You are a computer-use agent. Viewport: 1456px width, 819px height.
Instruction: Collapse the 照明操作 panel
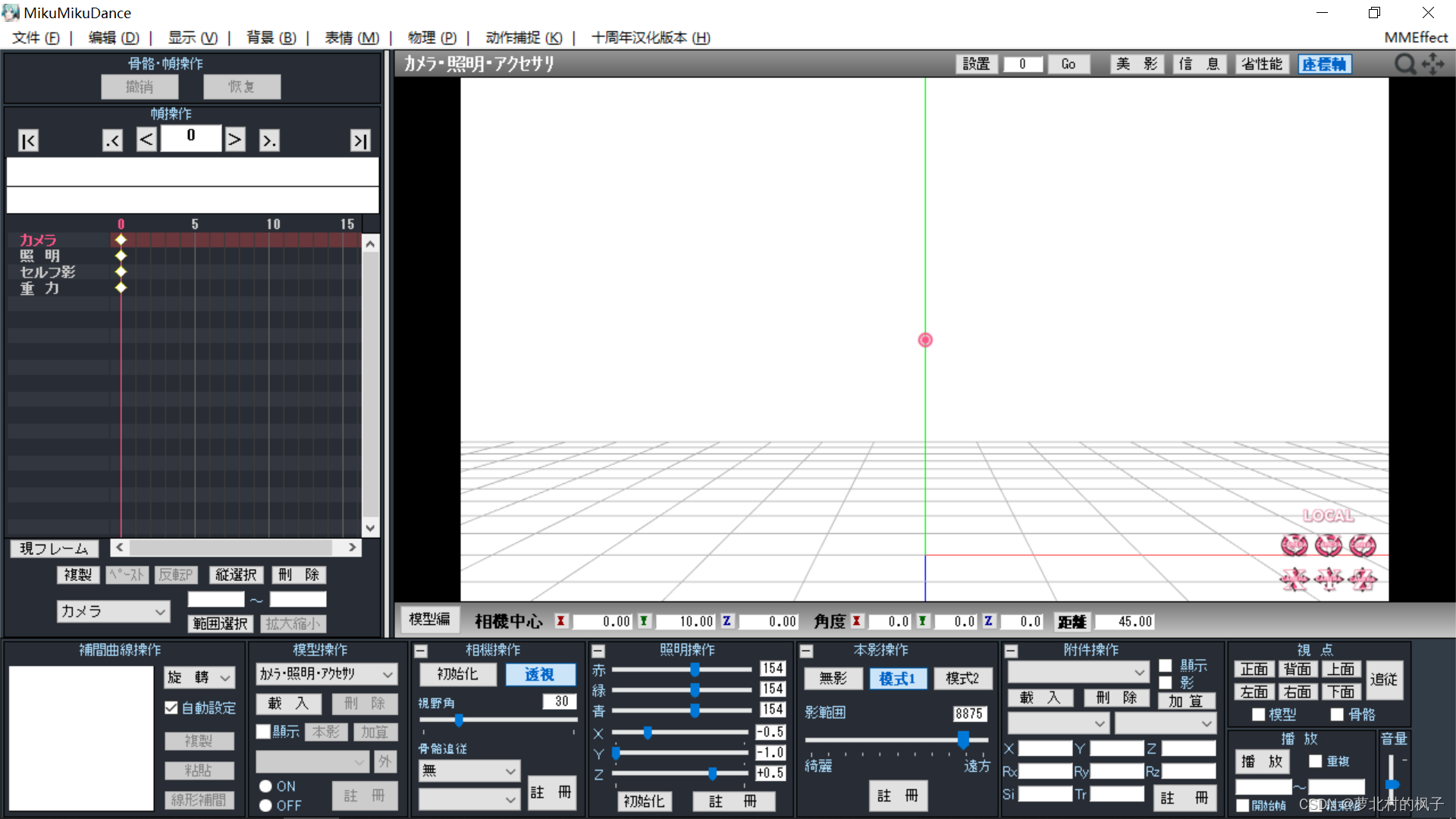598,651
